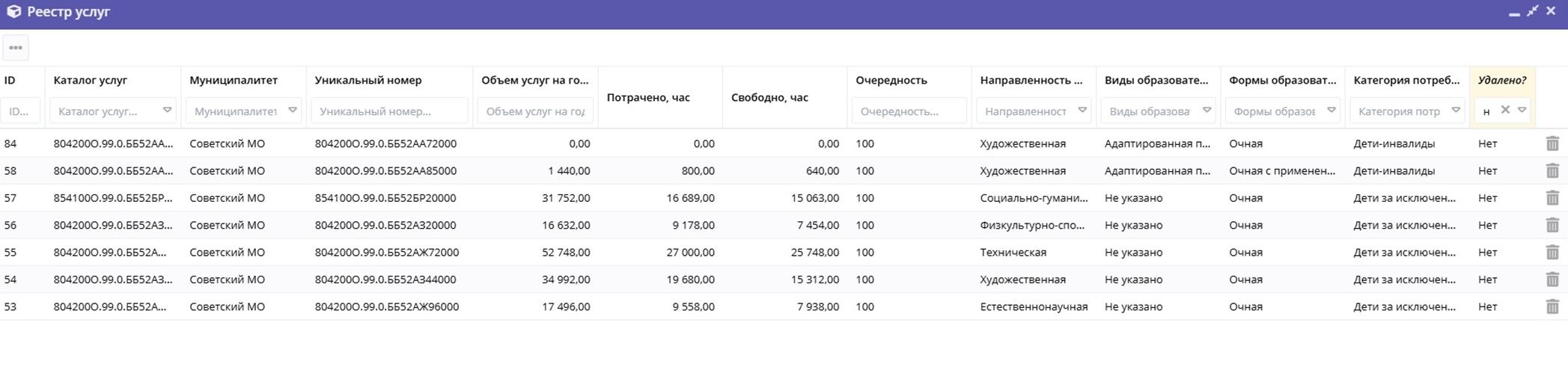
Task: Open the three-dots actions menu
Action: [16, 48]
